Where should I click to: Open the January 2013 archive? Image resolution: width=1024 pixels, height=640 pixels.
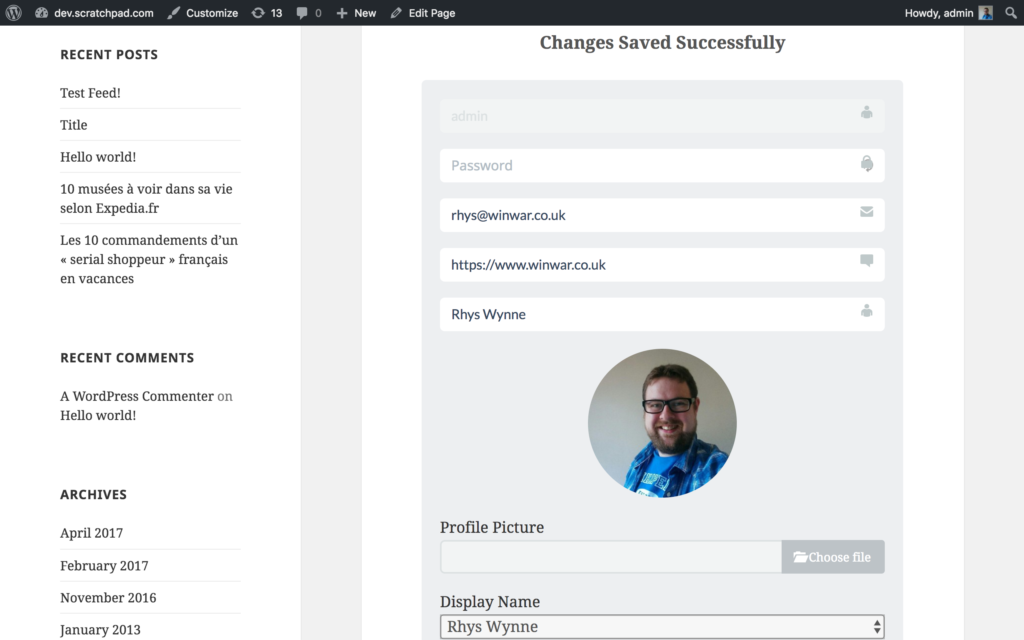[100, 630]
